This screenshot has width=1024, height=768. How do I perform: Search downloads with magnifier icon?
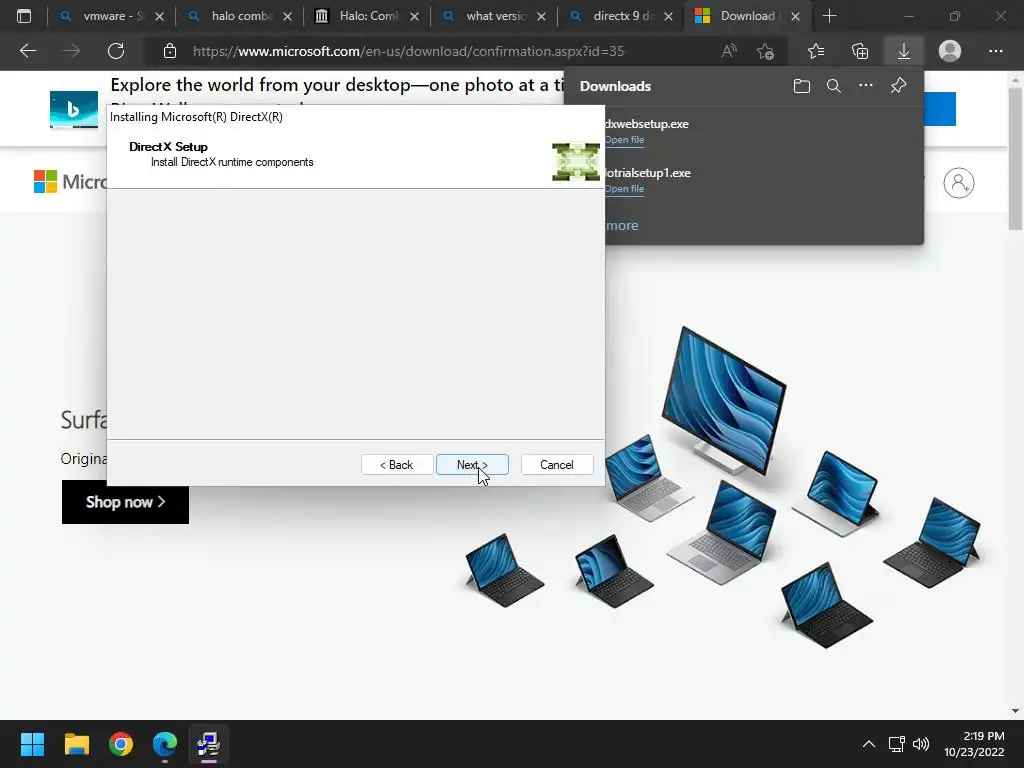[834, 86]
